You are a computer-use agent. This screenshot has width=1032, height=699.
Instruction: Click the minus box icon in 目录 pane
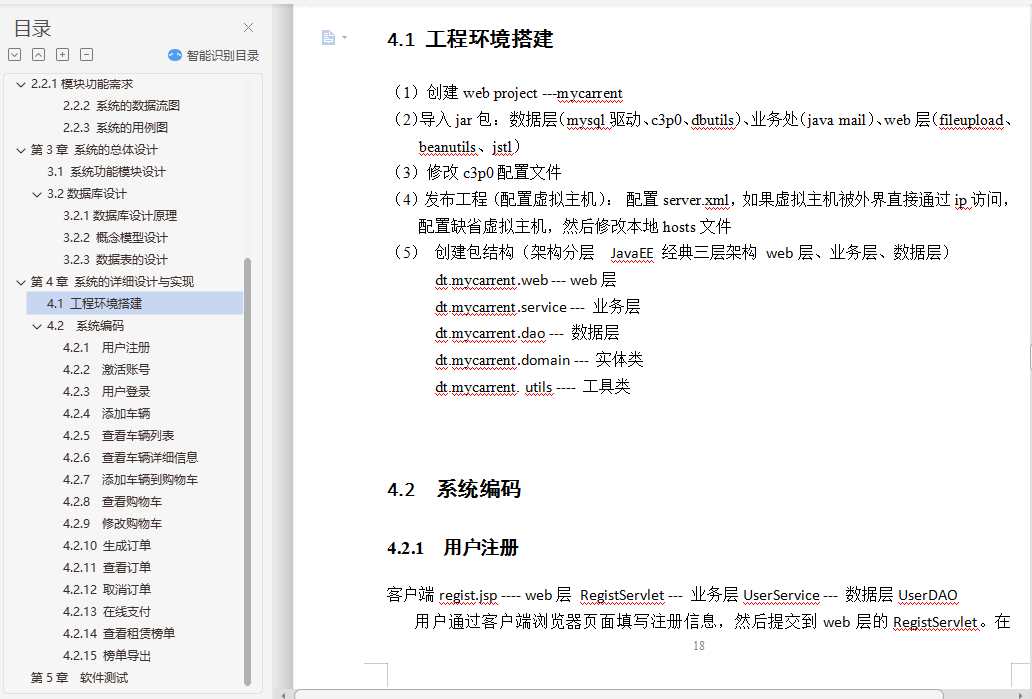(x=86, y=55)
